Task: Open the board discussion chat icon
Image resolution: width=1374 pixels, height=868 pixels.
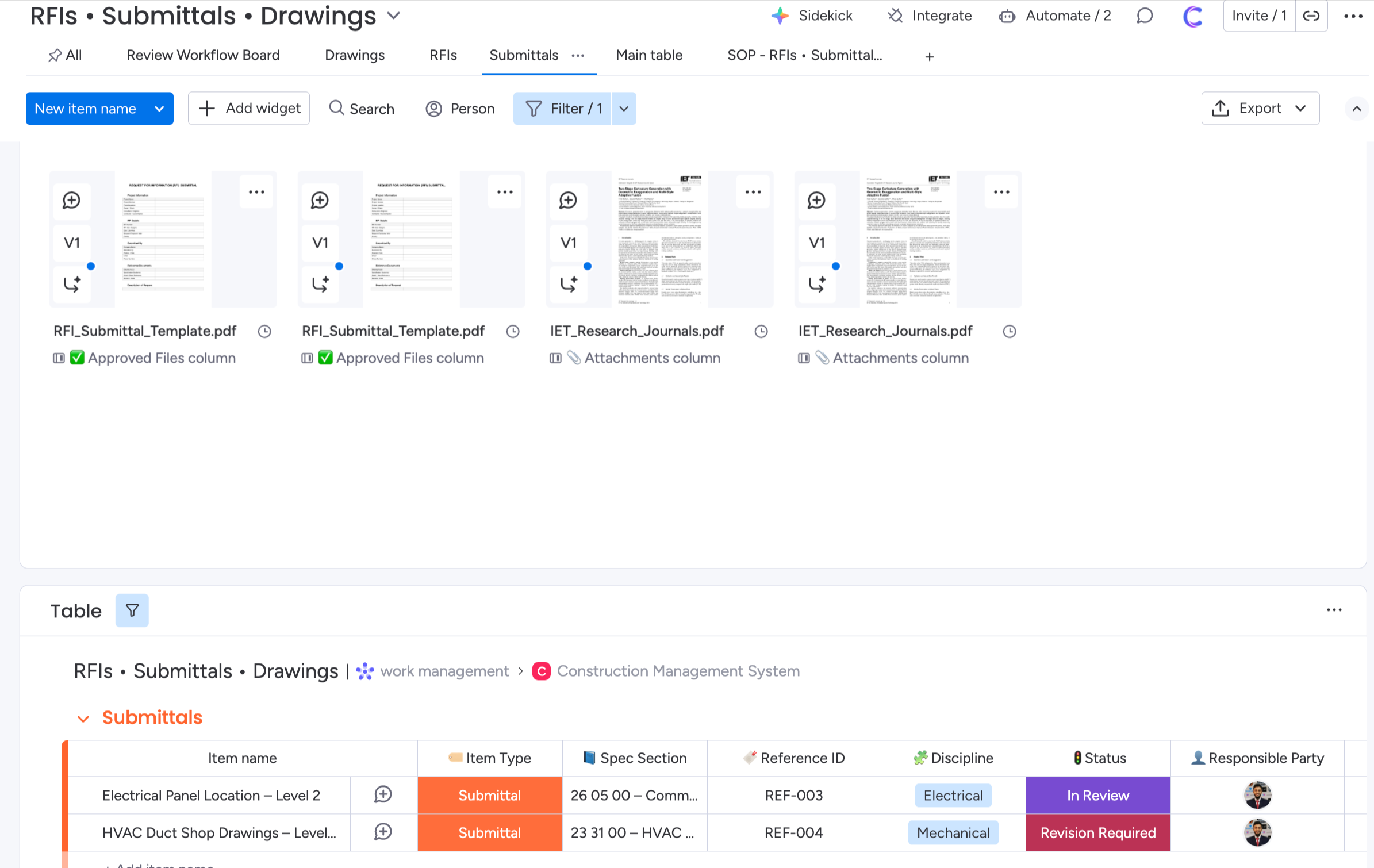Action: [x=1144, y=16]
